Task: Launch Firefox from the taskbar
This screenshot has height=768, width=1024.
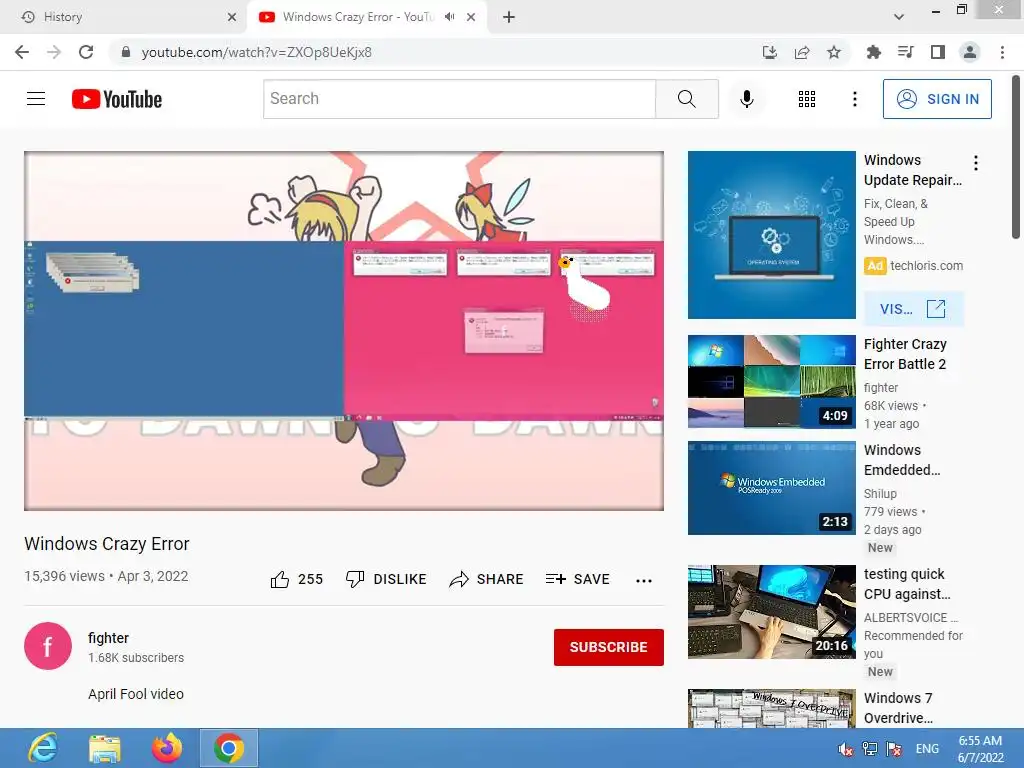Action: [x=167, y=748]
